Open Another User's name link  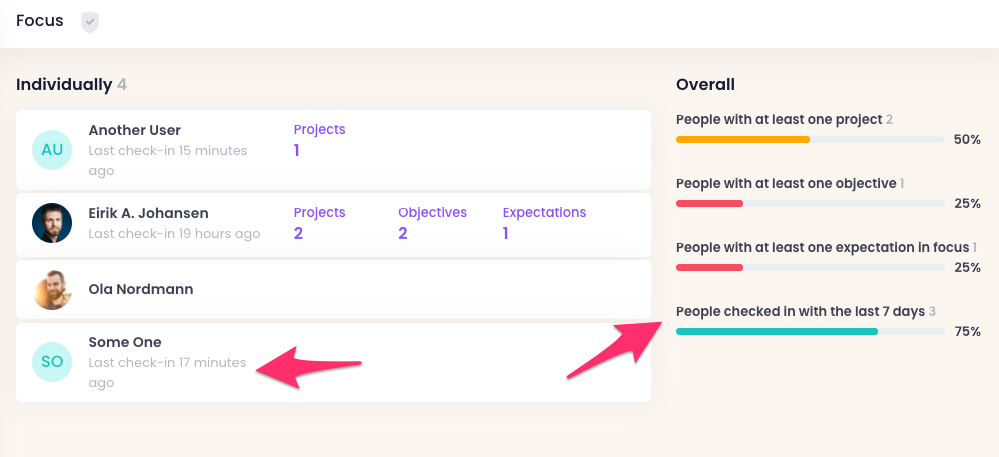point(135,130)
